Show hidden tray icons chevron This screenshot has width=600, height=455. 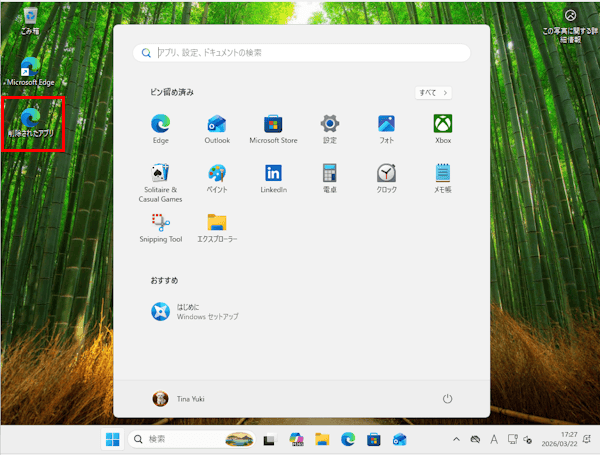click(x=456, y=439)
